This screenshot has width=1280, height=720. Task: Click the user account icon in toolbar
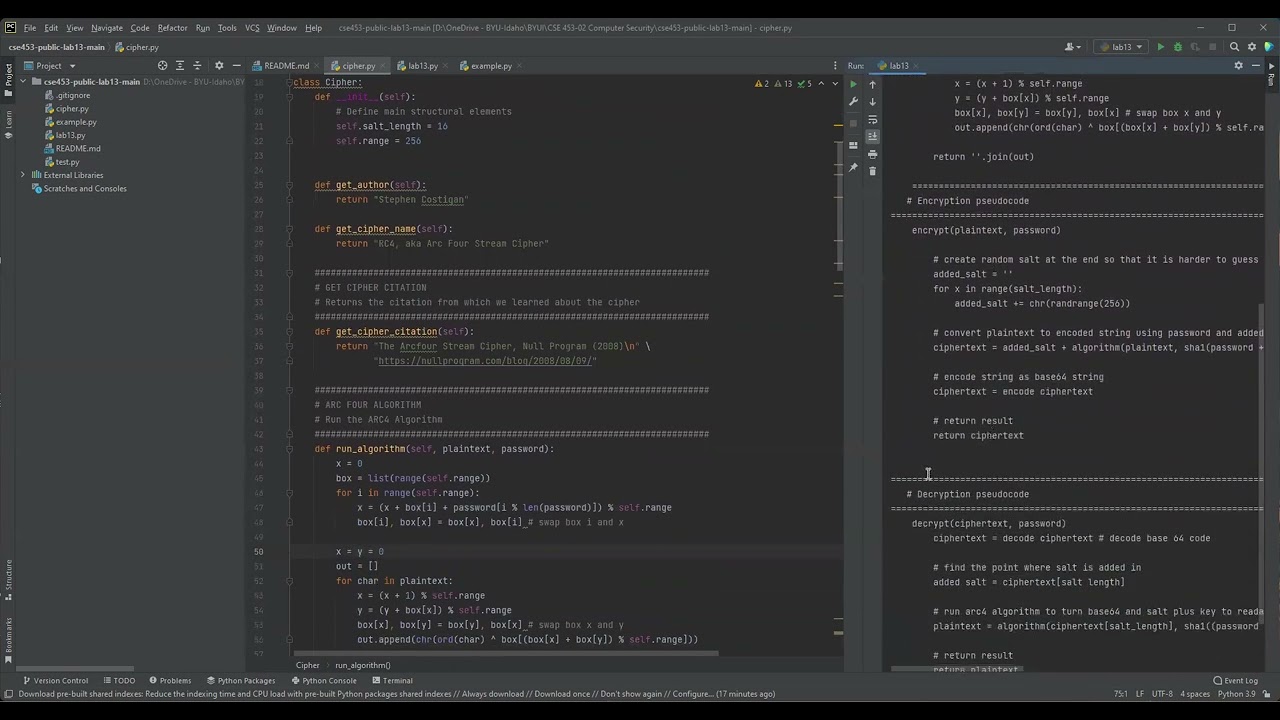pyautogui.click(x=1073, y=47)
